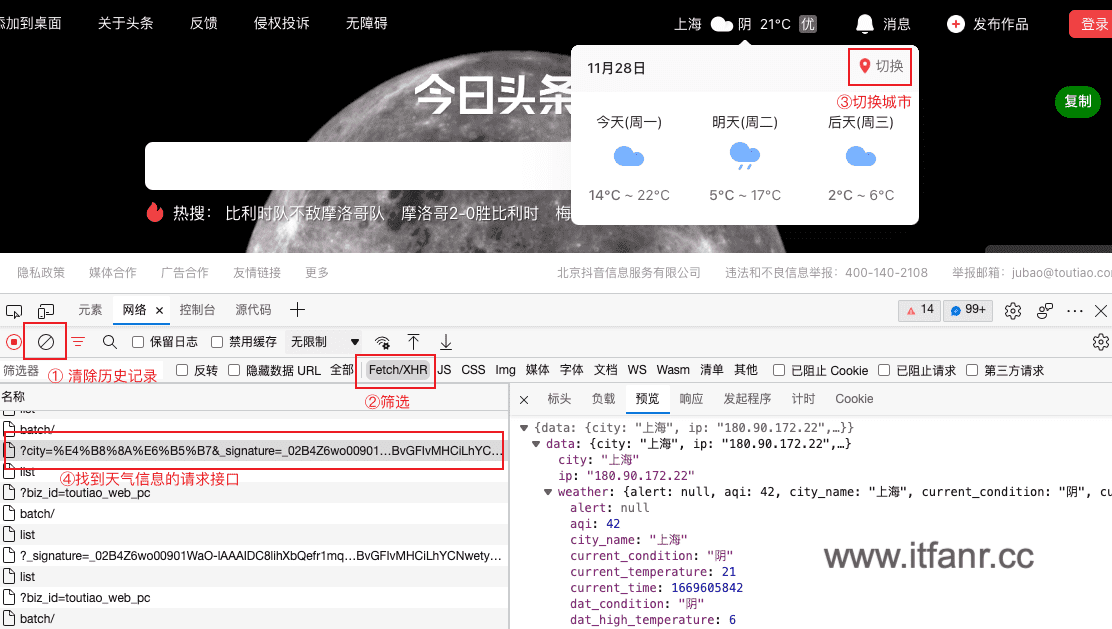Select the ?city= weather request row
This screenshot has width=1112, height=629.
[x=254, y=450]
